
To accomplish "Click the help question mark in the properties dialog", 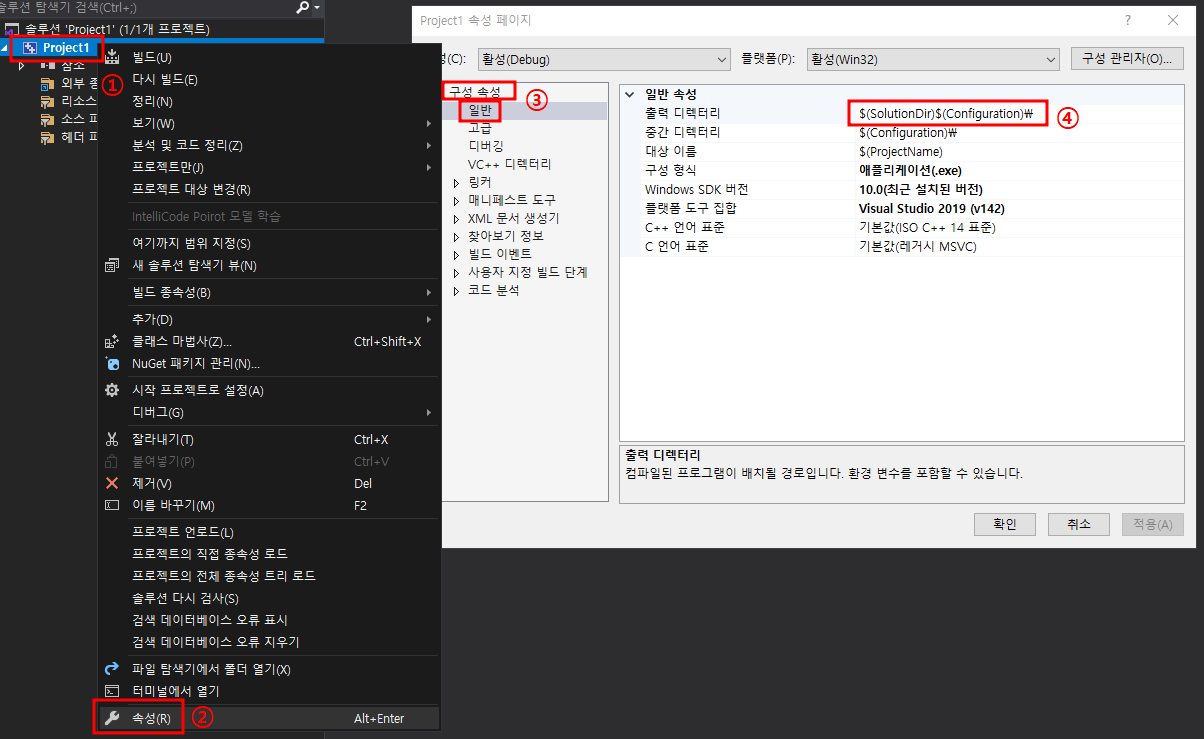I will 1128,20.
